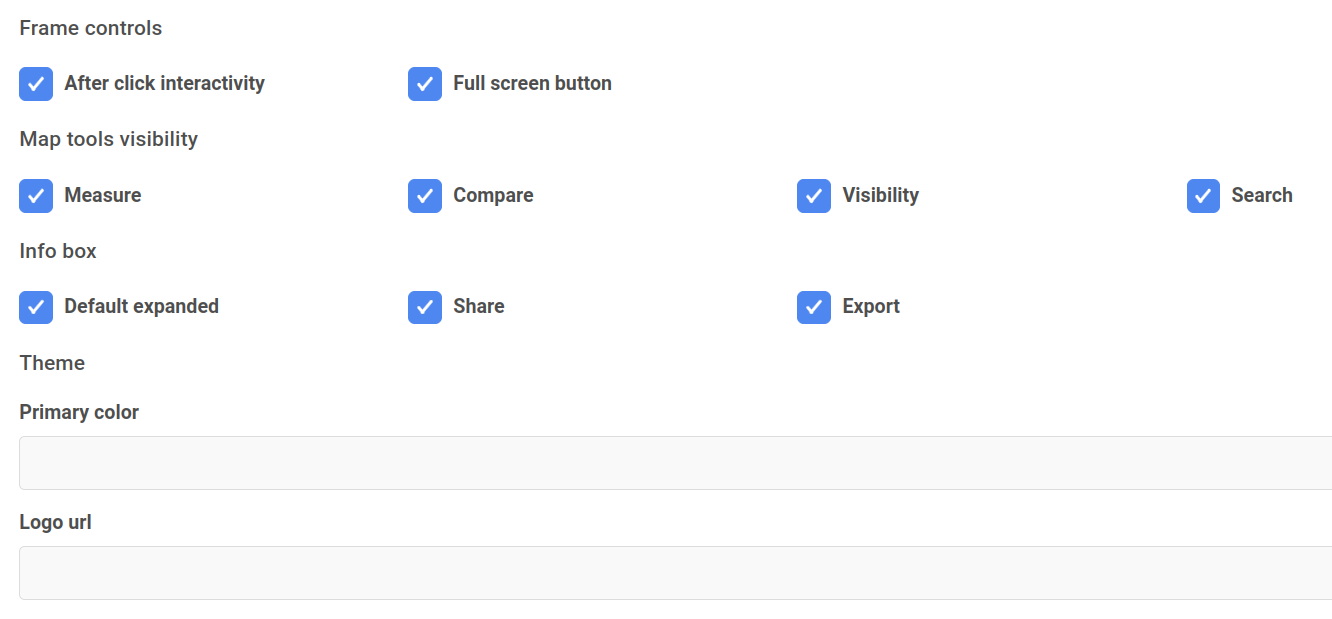Click the "Visibility" label text
Viewport: 1332px width, 619px height.
[x=880, y=196]
